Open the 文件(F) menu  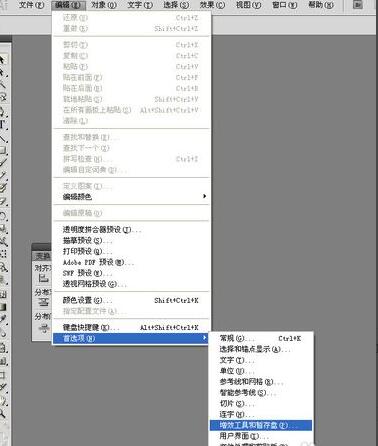31,5
